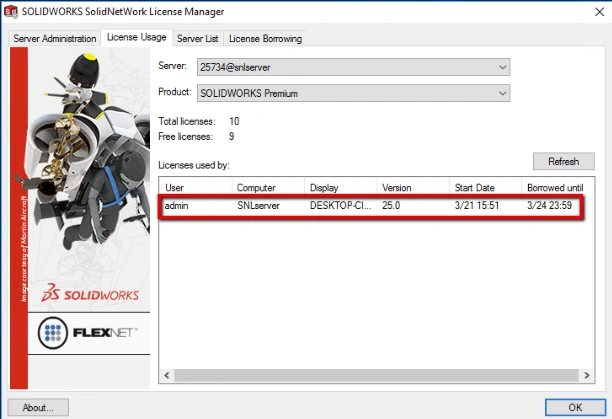This screenshot has height=419, width=612.
Task: Click the 3/21 15:51 start date cell
Action: (477, 206)
